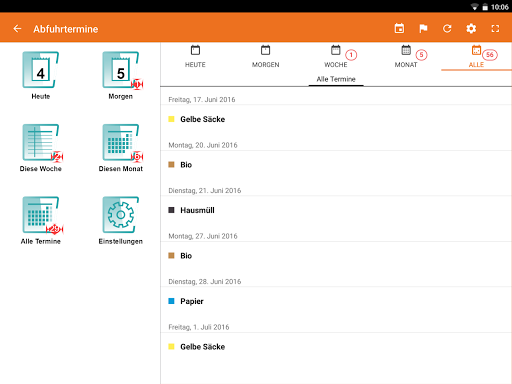Open the Heute tile showing 4
Screen dimensions: 512x384
pyautogui.click(x=41, y=75)
